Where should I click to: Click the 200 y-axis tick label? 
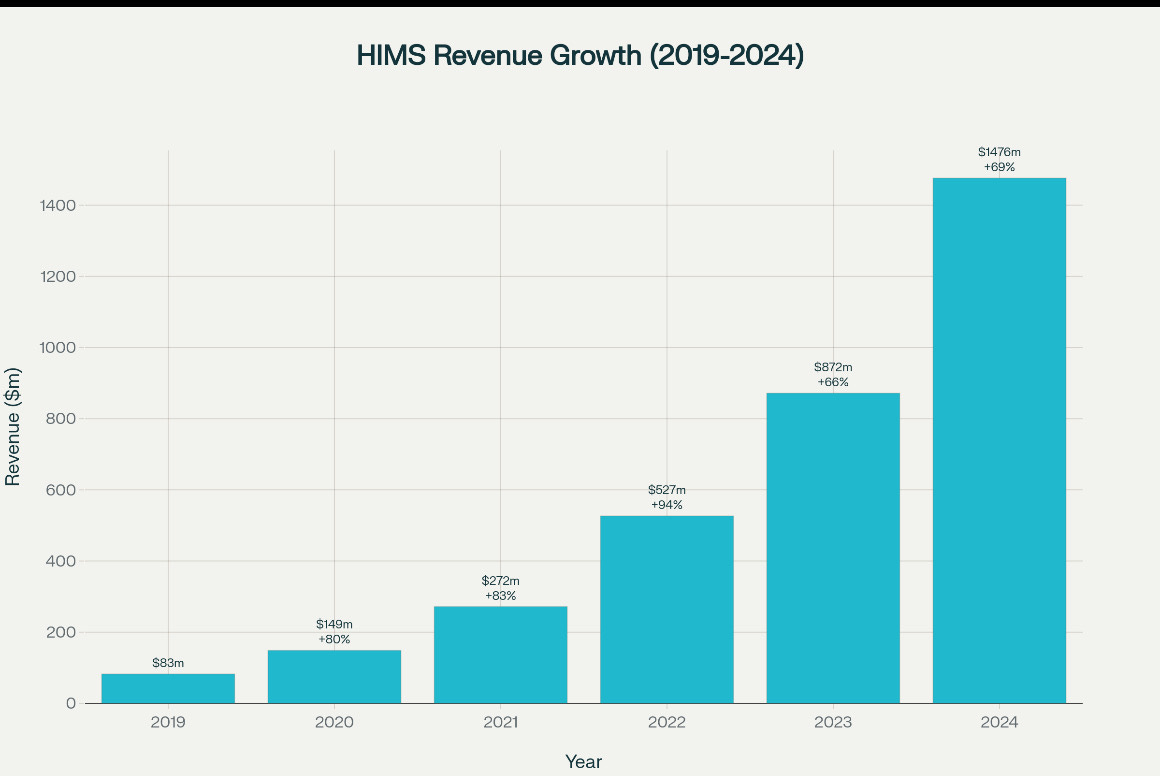click(x=61, y=632)
